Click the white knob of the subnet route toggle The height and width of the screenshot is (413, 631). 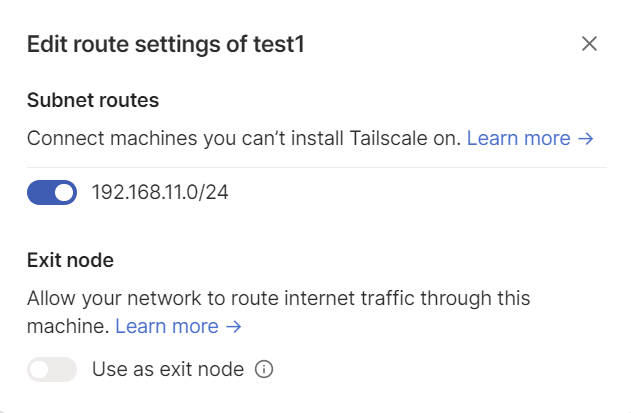click(x=64, y=192)
